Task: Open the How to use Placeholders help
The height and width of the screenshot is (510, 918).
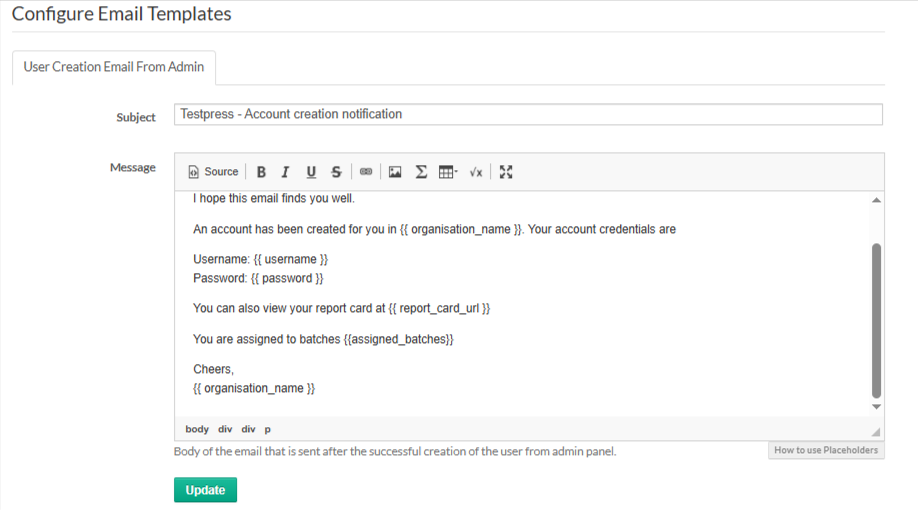Action: (826, 450)
